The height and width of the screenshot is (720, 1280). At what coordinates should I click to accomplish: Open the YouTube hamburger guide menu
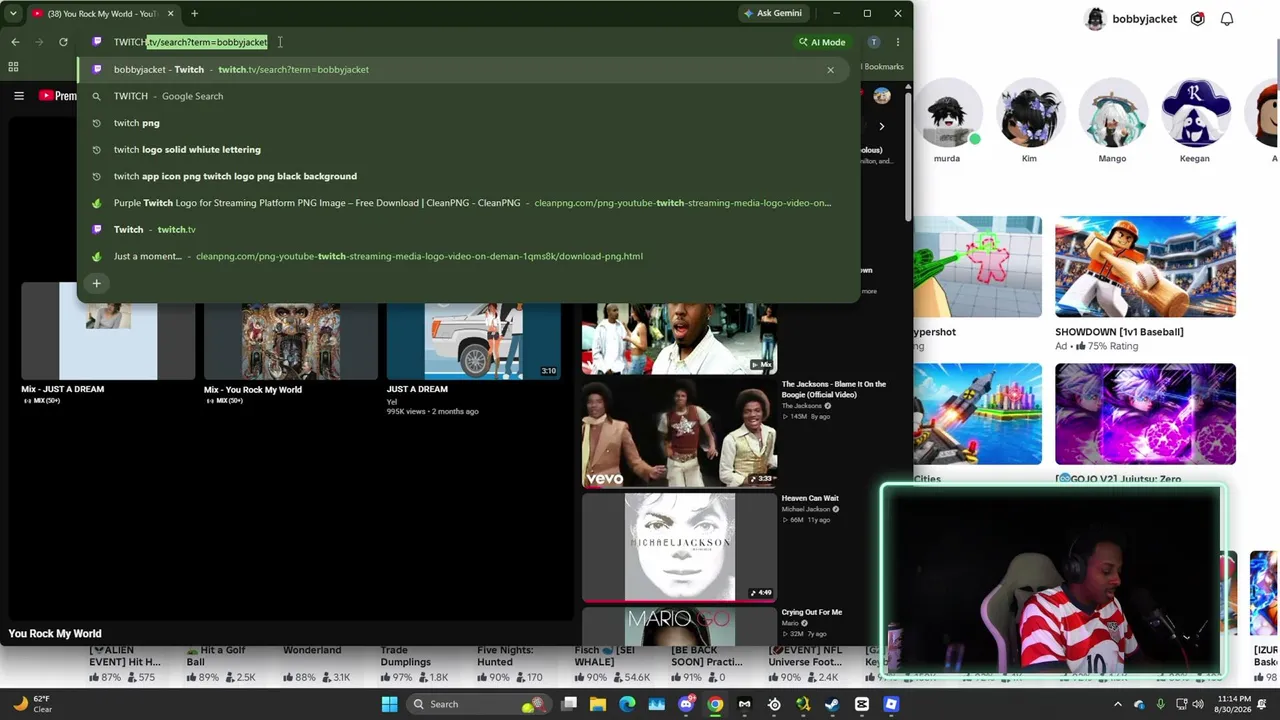click(x=19, y=96)
